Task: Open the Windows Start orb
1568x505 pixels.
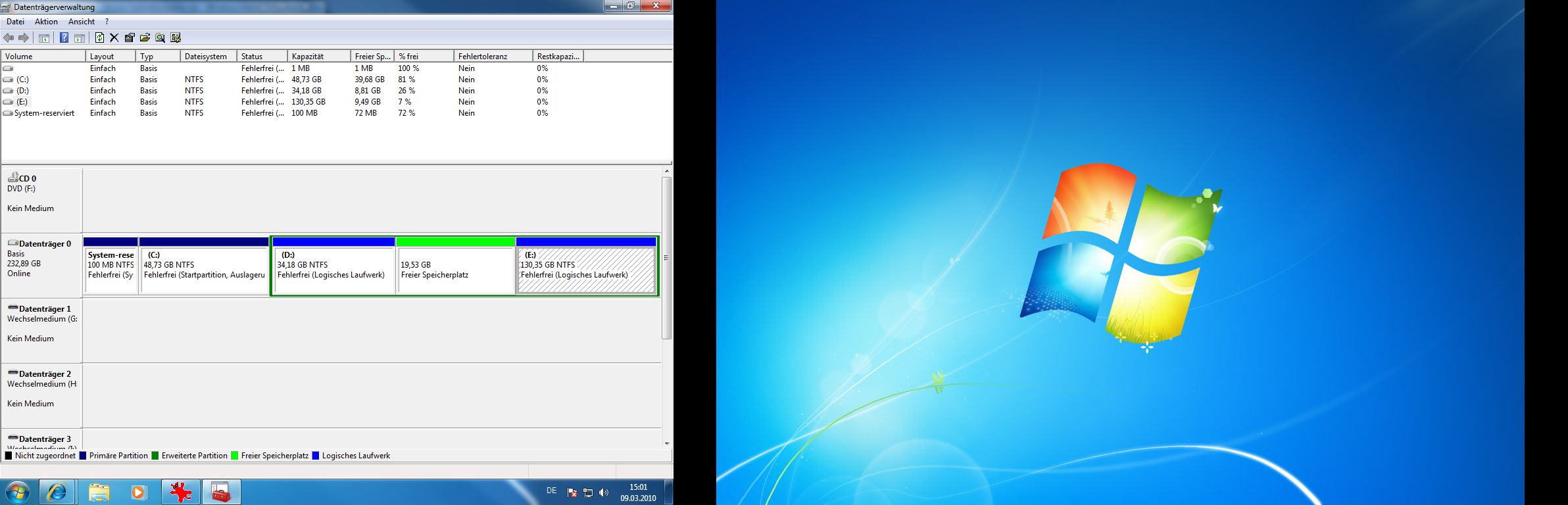Action: (18, 492)
